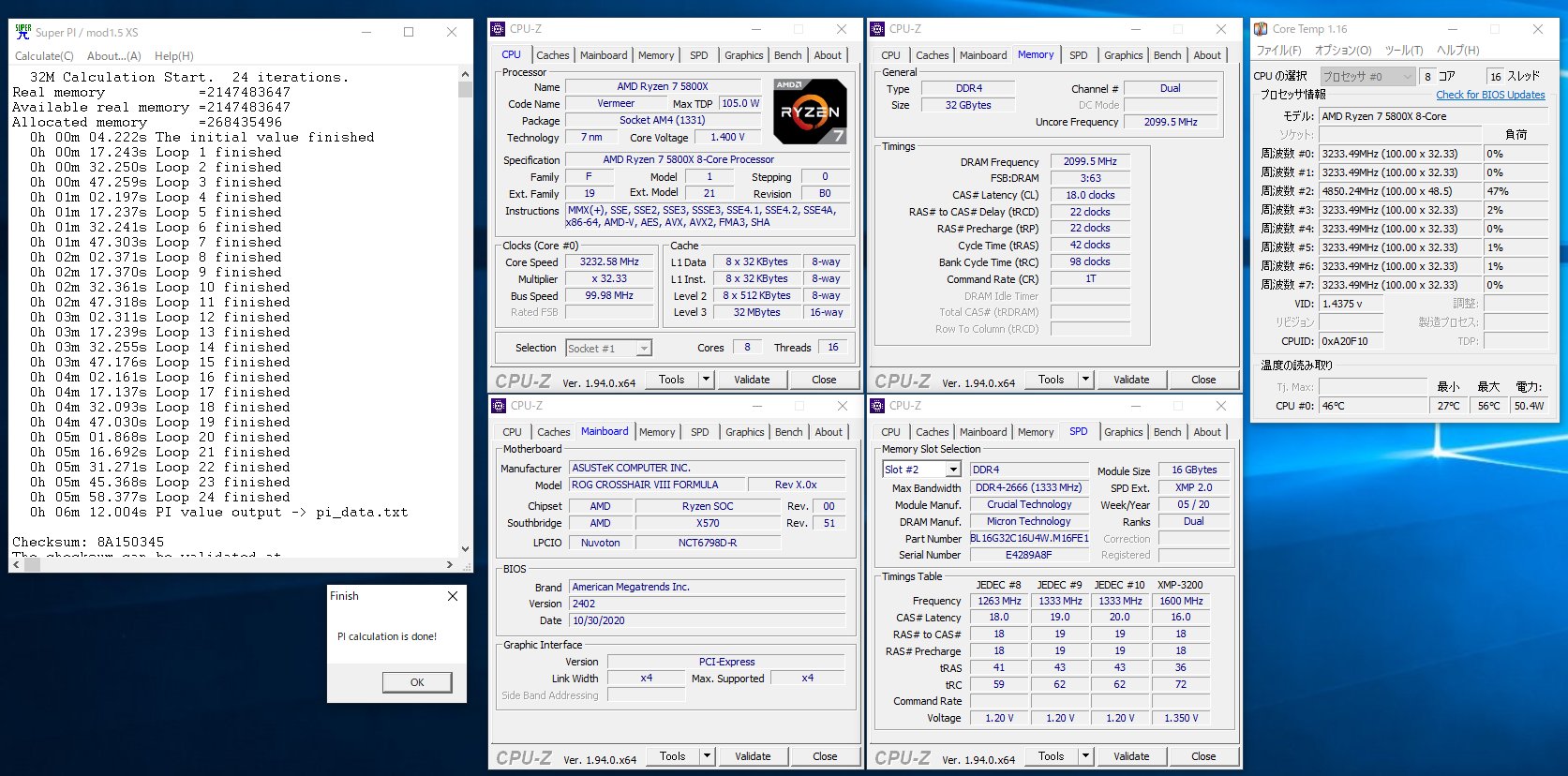The image size is (1568, 776).
Task: Open the ファイル(F) menu in Core Temp
Action: pos(1278,51)
